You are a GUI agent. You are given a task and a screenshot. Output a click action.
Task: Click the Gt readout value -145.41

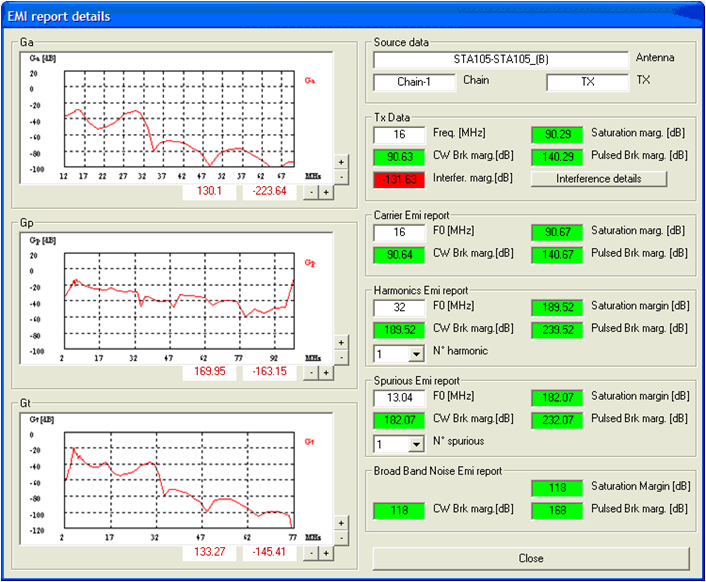[x=269, y=552]
